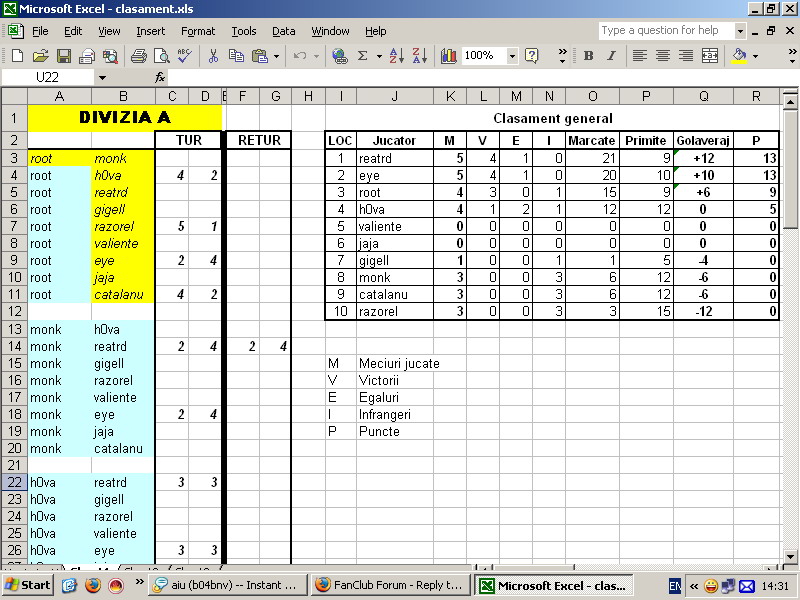
Task: Expand the Zoom 100% dropdown
Action: coord(512,56)
